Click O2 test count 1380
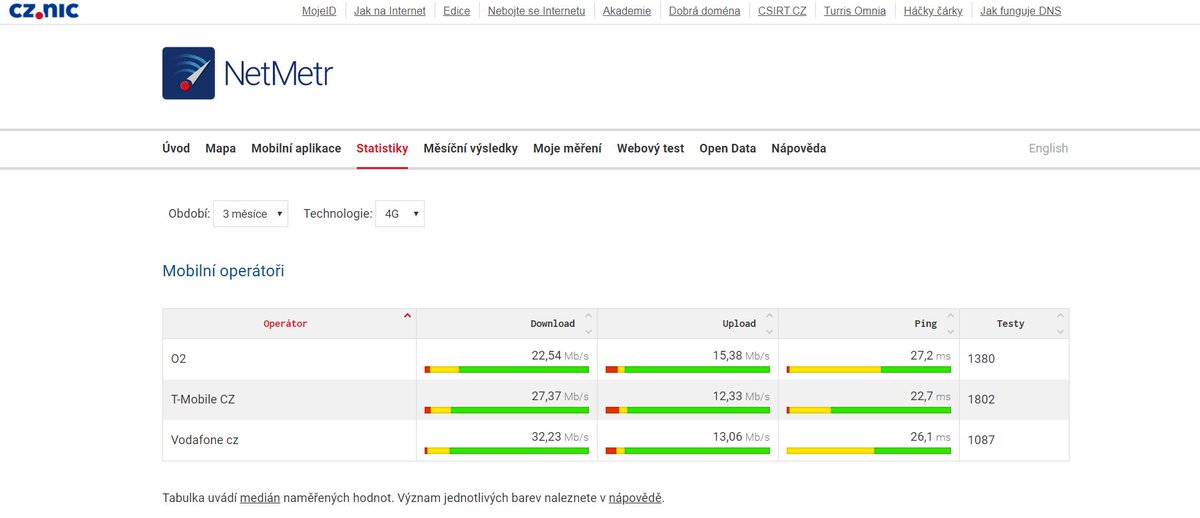 click(981, 359)
